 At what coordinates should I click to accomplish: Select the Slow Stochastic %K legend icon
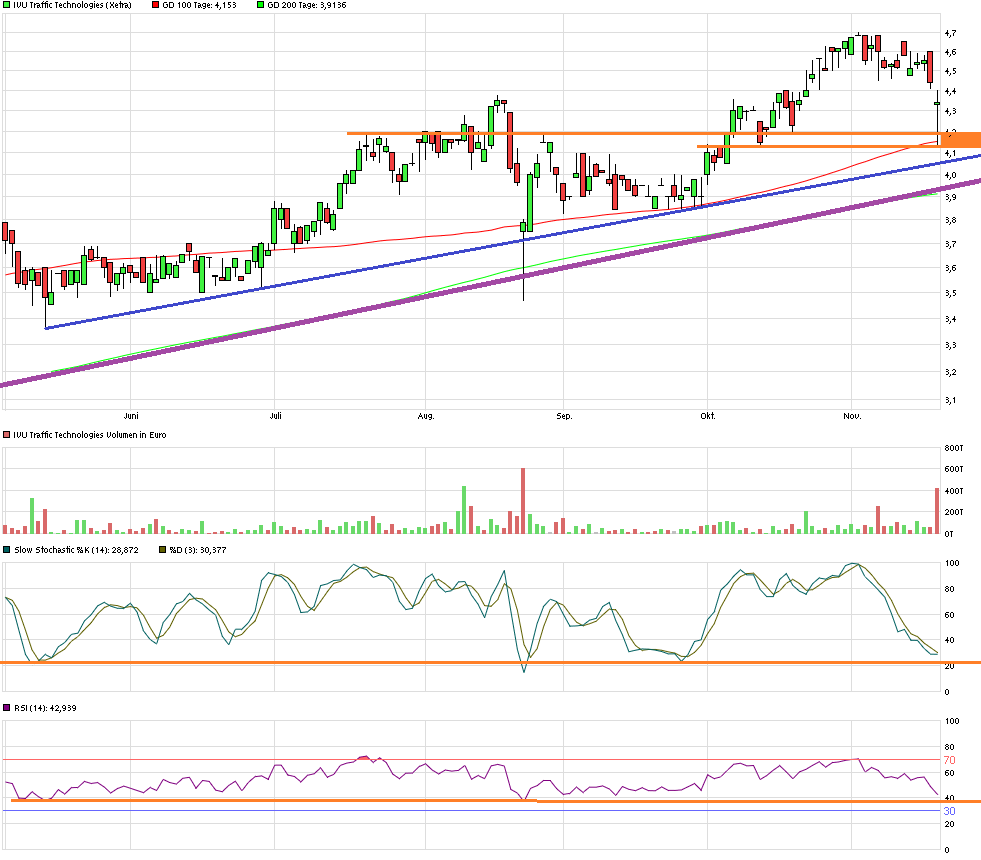[6, 548]
